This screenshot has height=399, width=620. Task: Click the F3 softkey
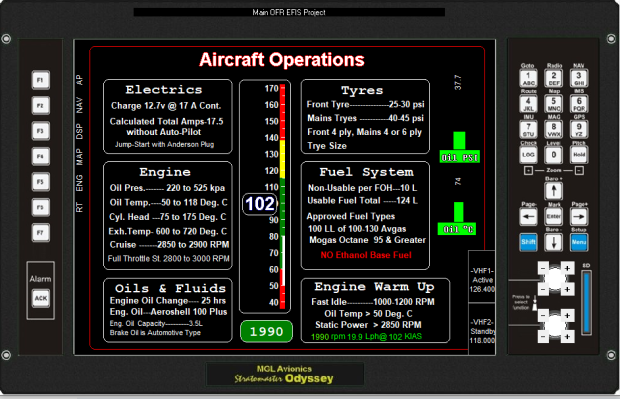[41, 131]
